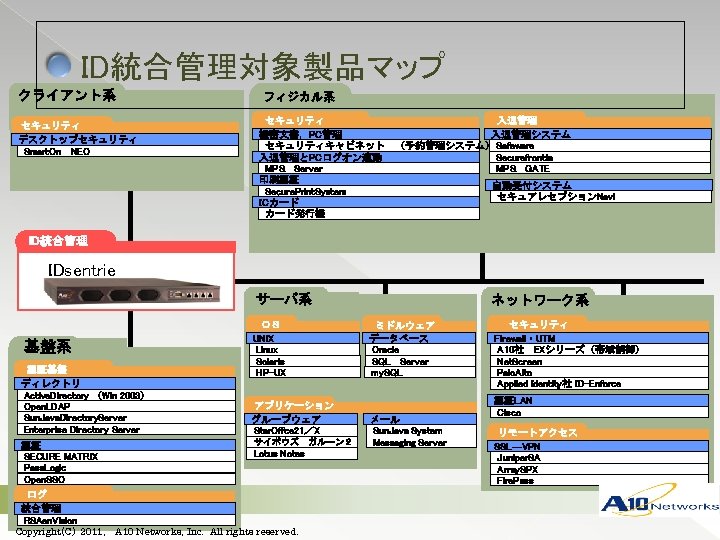Click the FirePass entry
720x540 pixels.
600,480
